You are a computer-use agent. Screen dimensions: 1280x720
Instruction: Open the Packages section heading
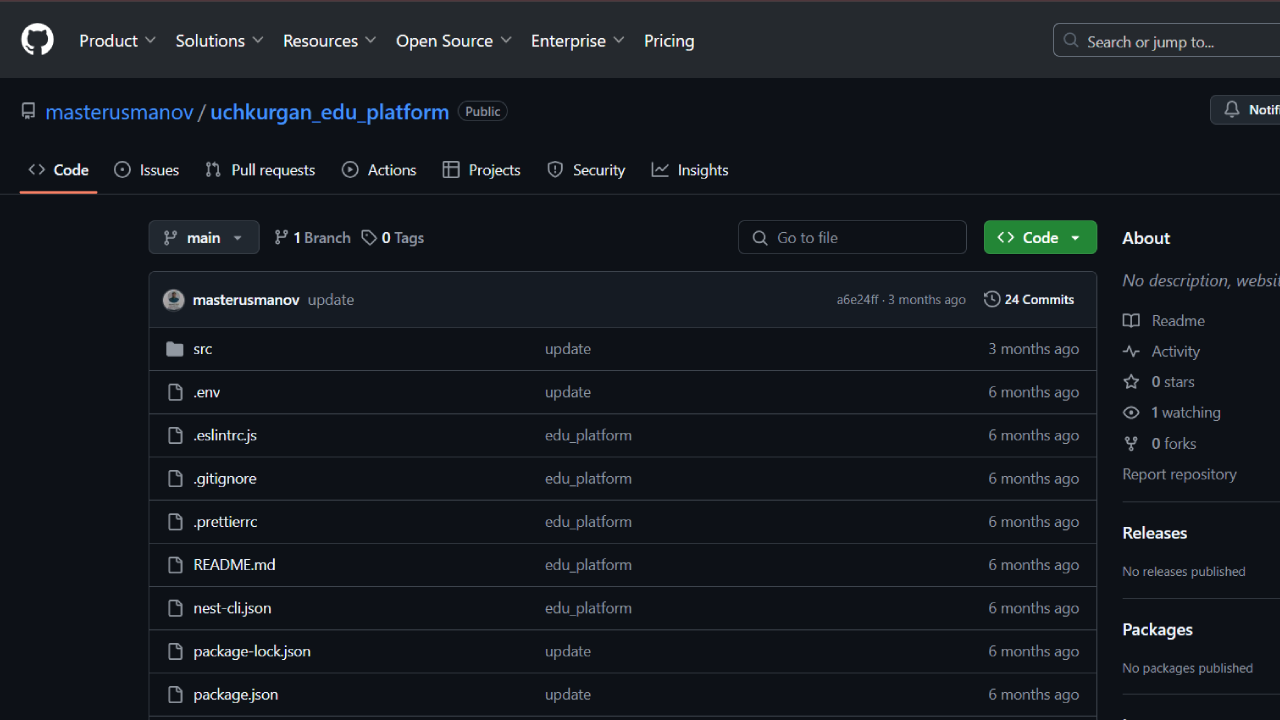1158,630
